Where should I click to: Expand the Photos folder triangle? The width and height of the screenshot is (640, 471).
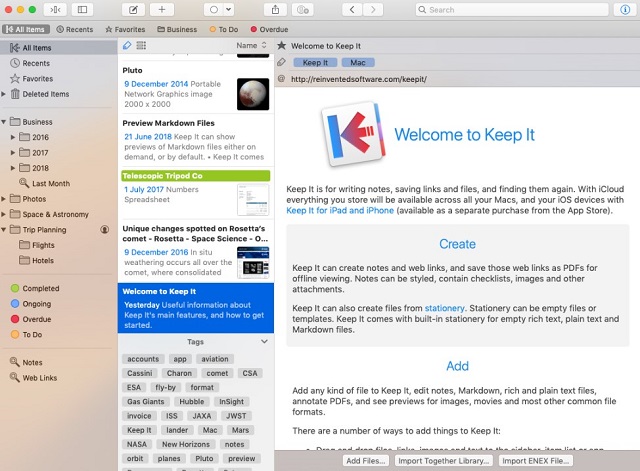pyautogui.click(x=4, y=199)
